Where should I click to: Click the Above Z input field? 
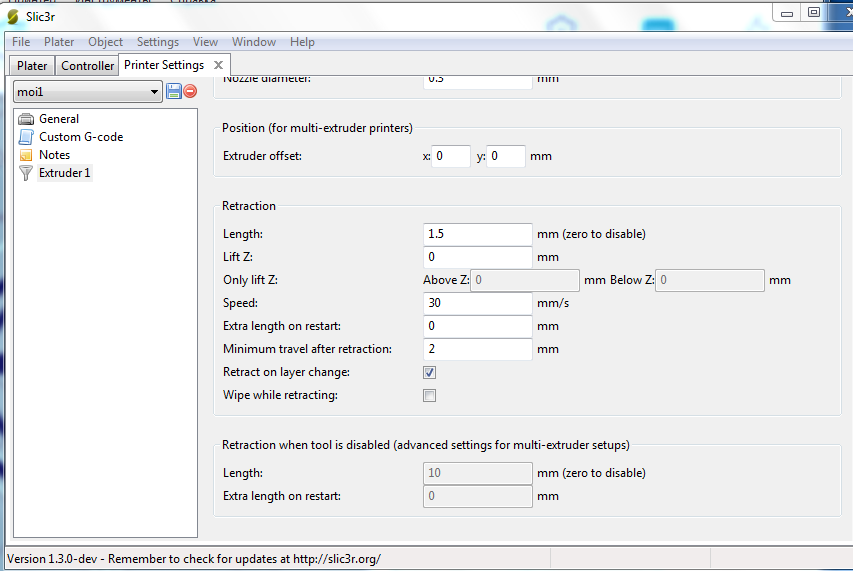click(525, 280)
